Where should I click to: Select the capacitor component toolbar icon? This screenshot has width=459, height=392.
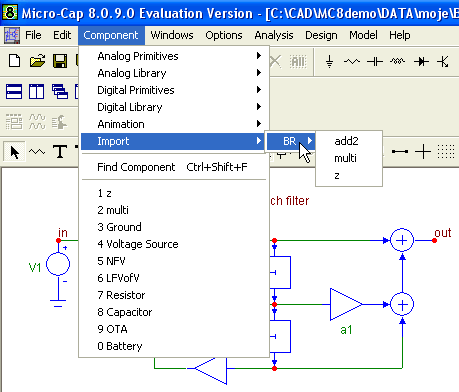(x=375, y=62)
